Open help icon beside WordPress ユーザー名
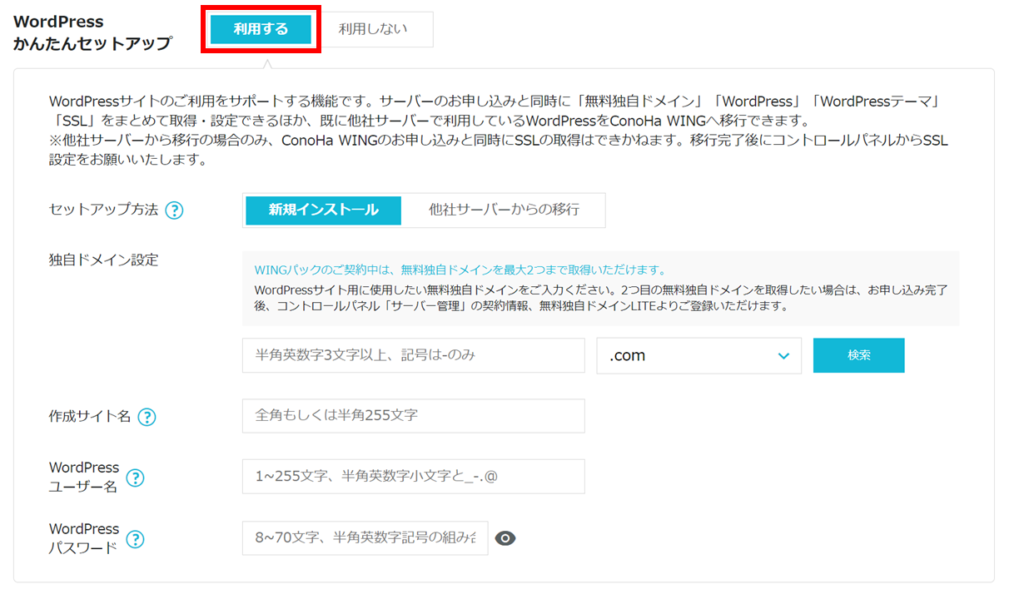Viewport: 1024px width, 599px height. pyautogui.click(x=135, y=478)
